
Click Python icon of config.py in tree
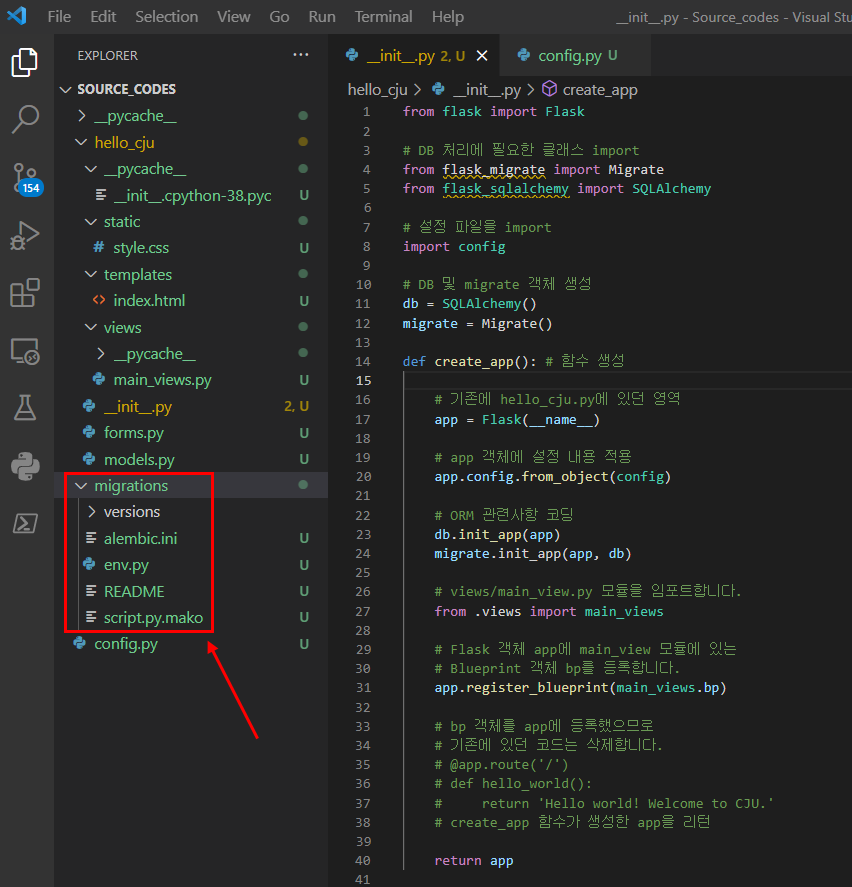pyautogui.click(x=80, y=643)
